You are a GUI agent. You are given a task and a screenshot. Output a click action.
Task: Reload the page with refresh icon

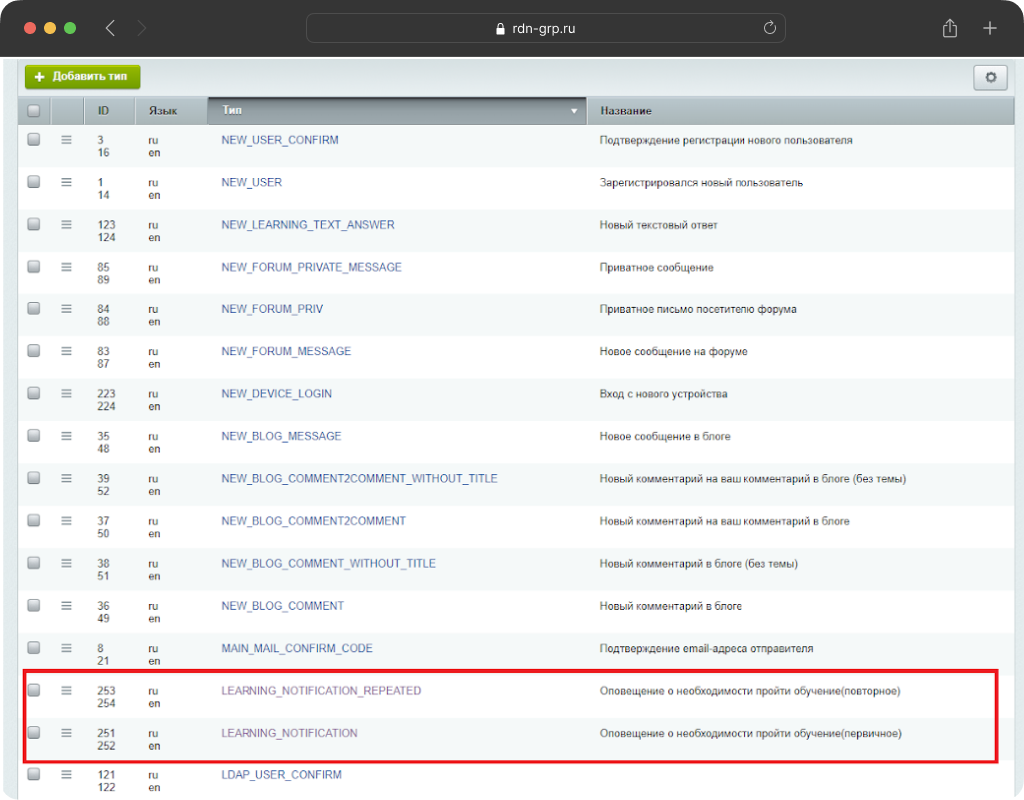coord(769,28)
